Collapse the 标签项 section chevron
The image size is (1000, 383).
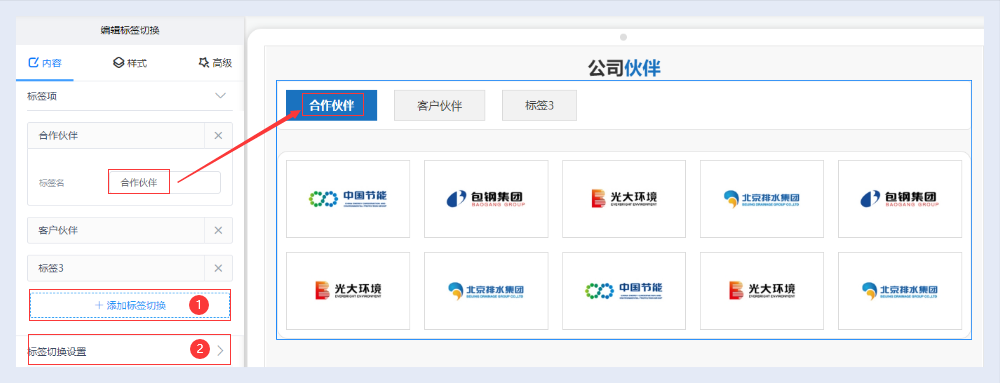(x=220, y=96)
